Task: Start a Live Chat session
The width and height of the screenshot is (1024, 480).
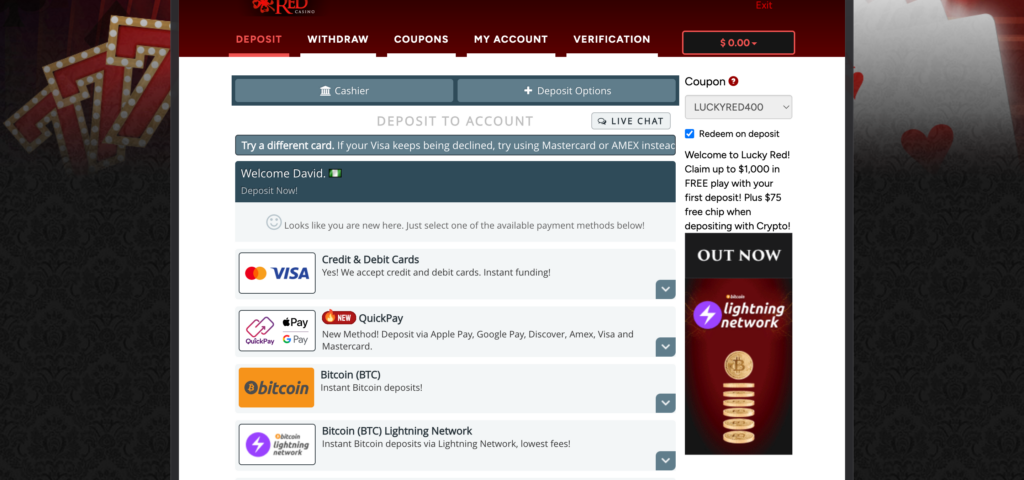Action: [x=631, y=121]
